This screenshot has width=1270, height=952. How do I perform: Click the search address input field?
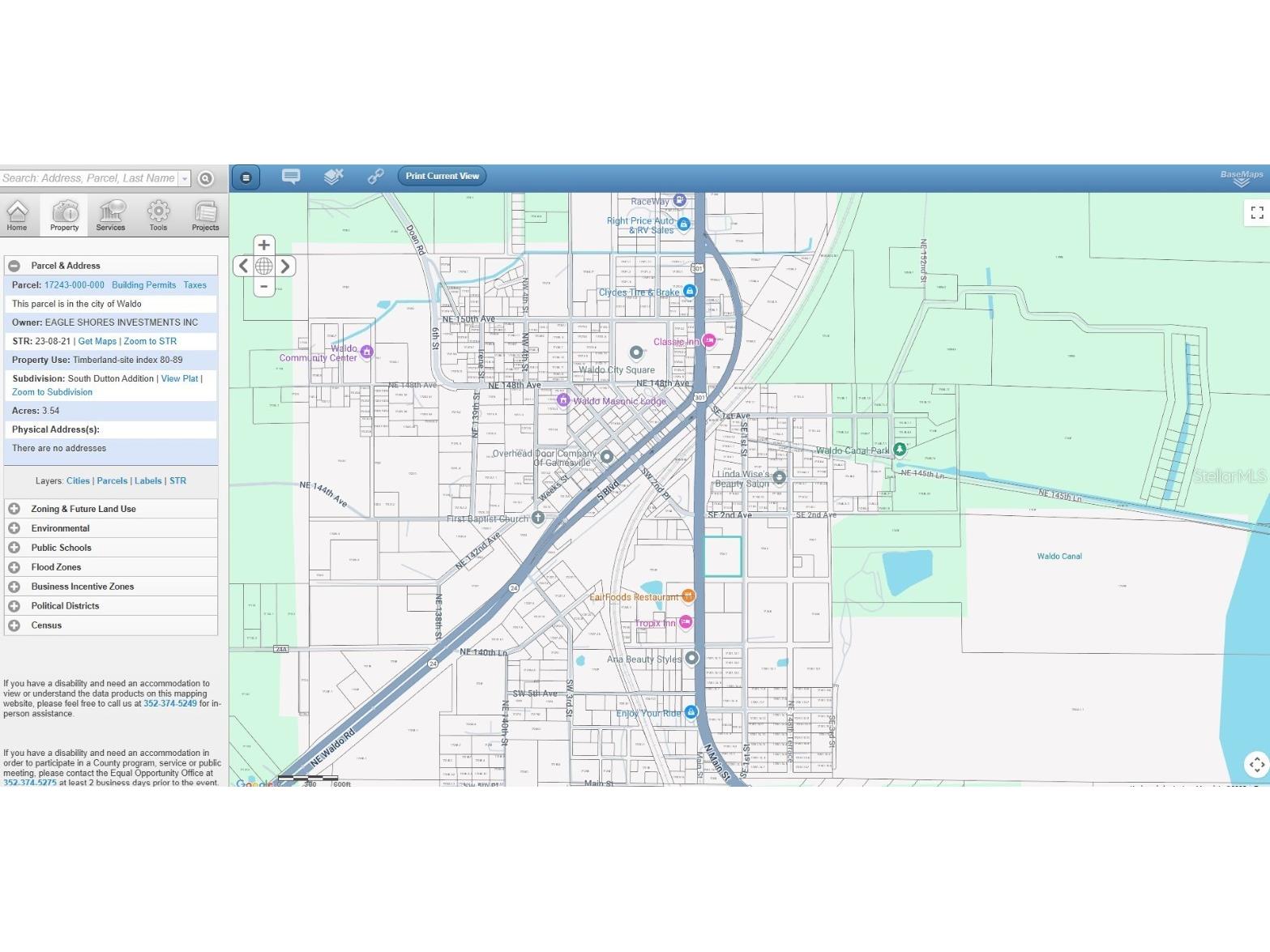click(x=88, y=178)
